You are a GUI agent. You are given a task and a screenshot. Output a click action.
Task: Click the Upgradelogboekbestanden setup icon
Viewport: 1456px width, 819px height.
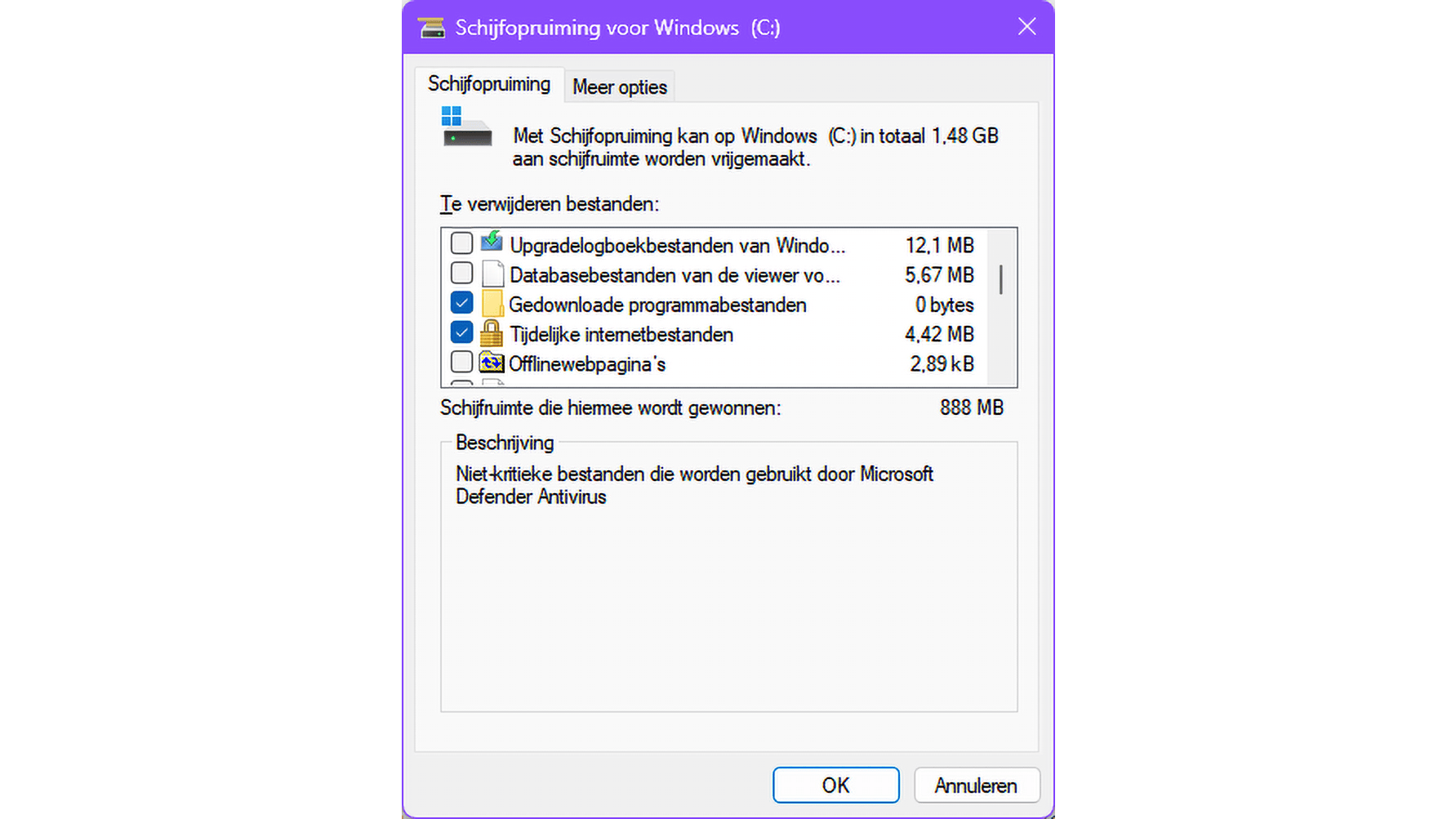pos(492,243)
